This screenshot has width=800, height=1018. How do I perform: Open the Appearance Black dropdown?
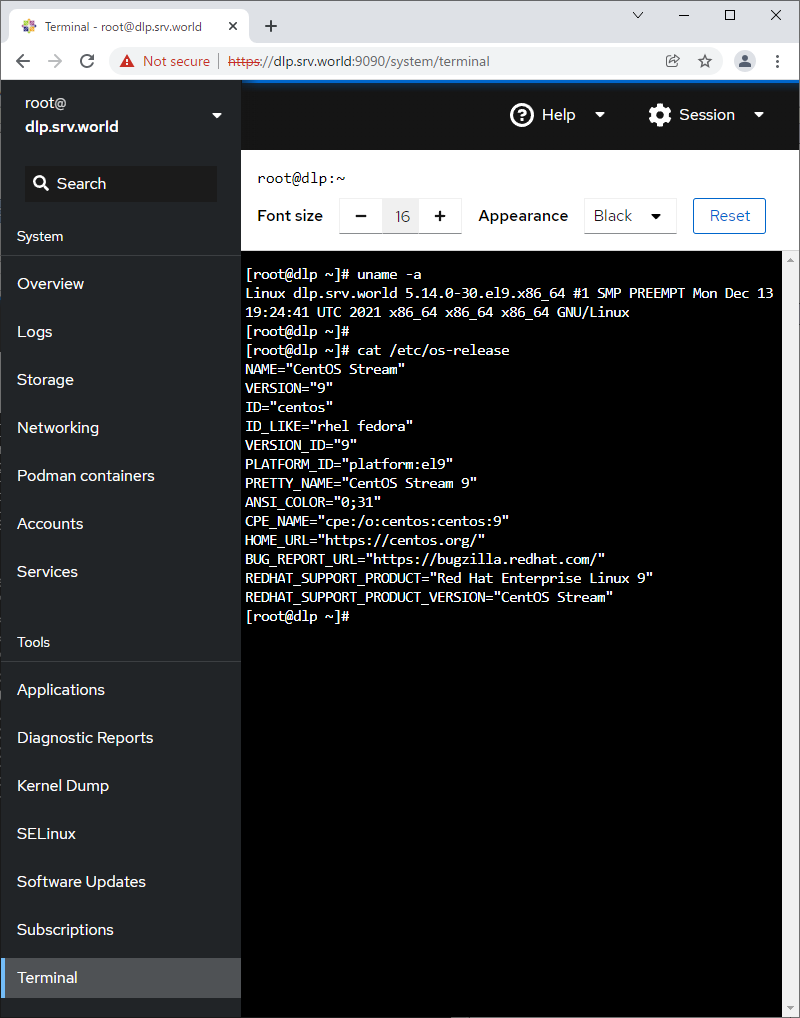[629, 216]
